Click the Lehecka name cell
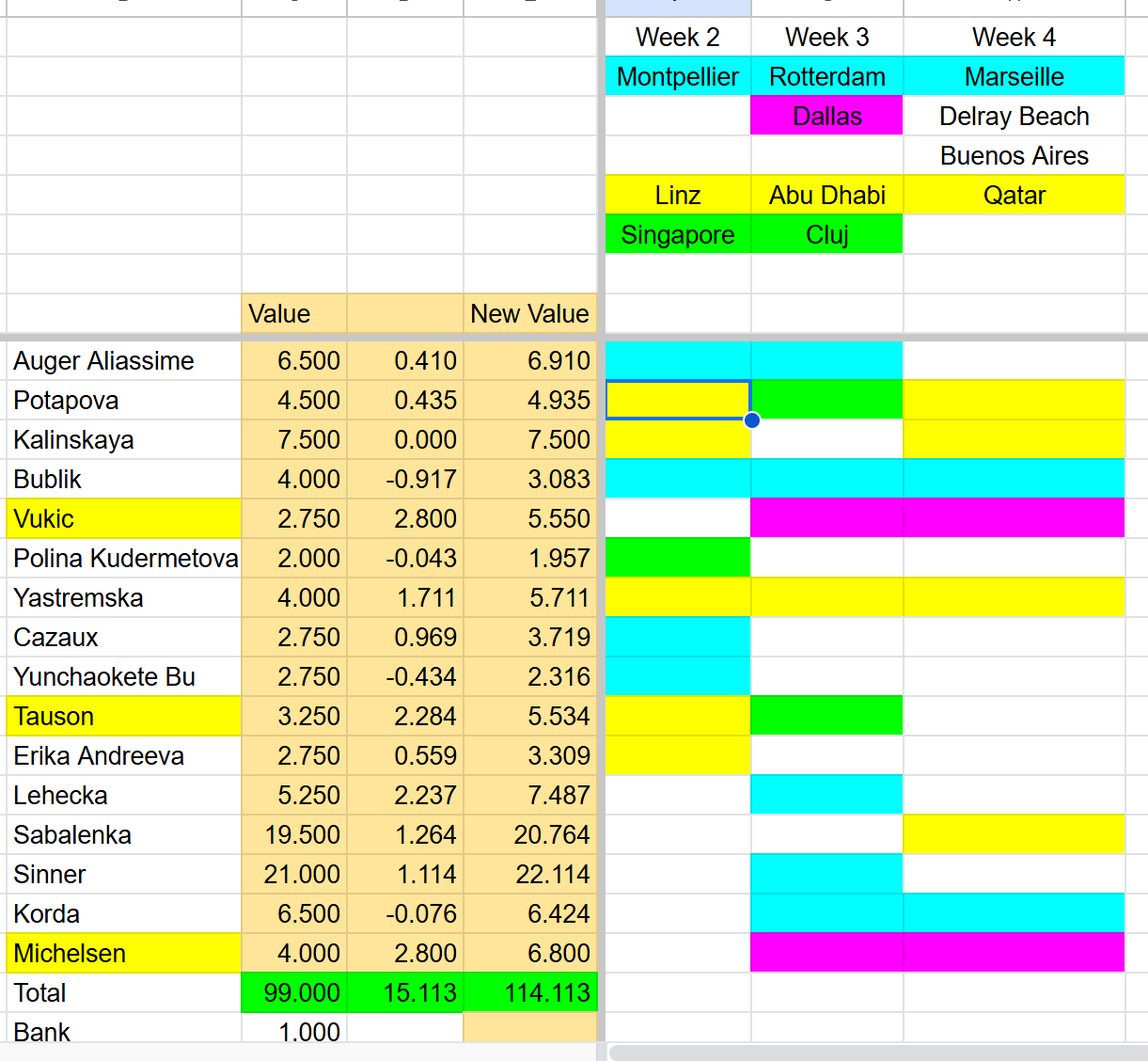1148x1061 pixels. 124,796
